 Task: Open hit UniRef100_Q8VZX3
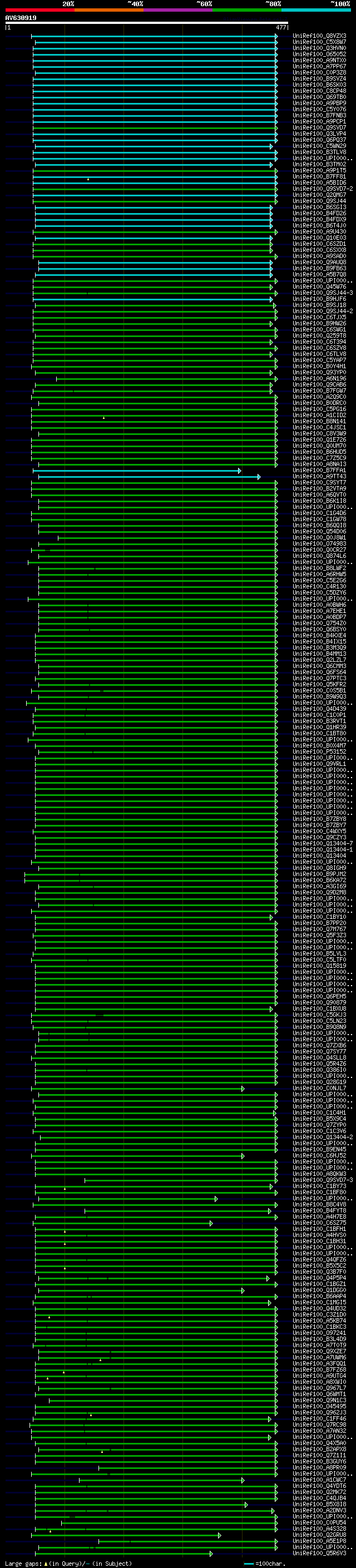319,36
